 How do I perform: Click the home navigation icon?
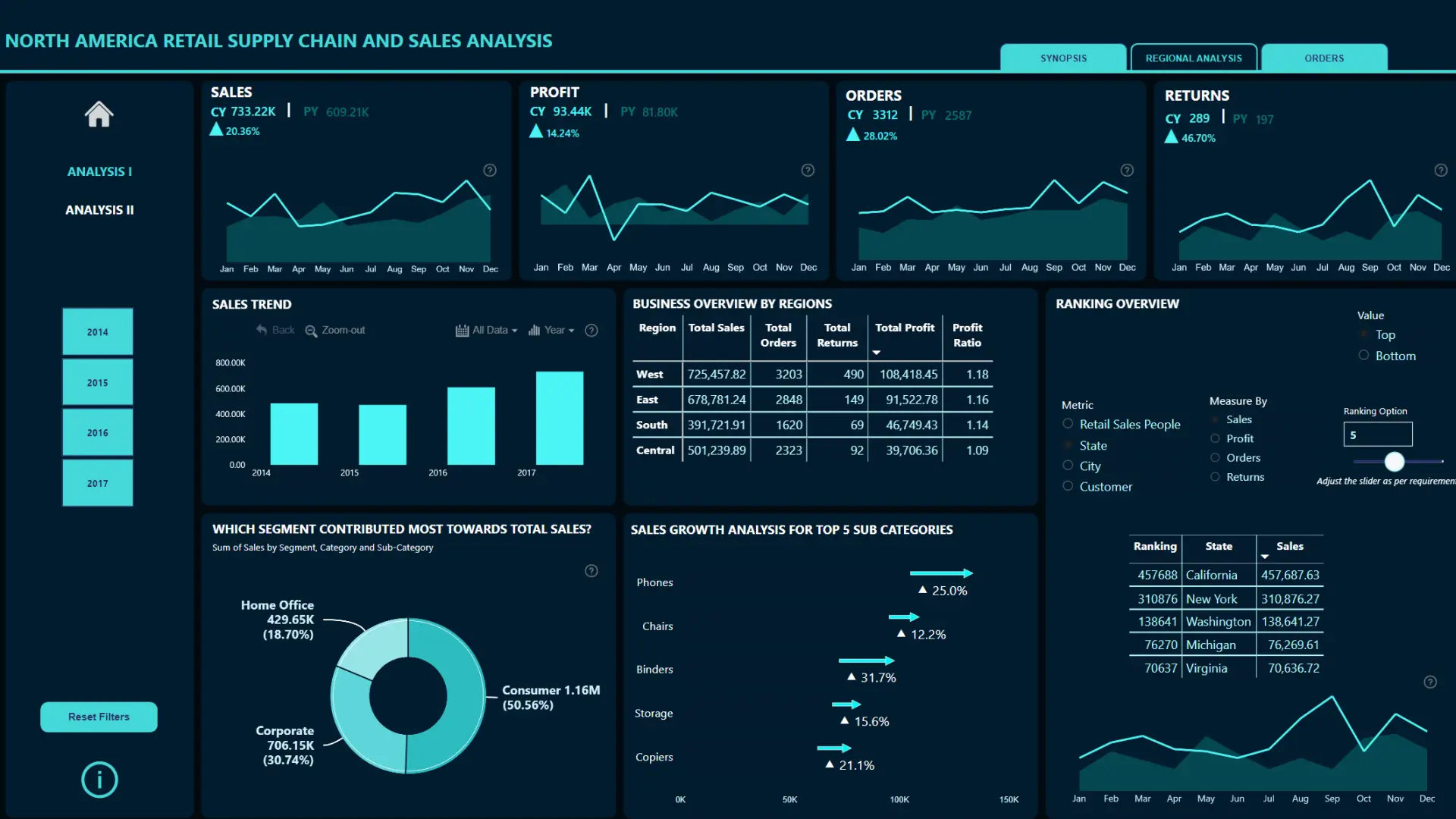pyautogui.click(x=99, y=114)
